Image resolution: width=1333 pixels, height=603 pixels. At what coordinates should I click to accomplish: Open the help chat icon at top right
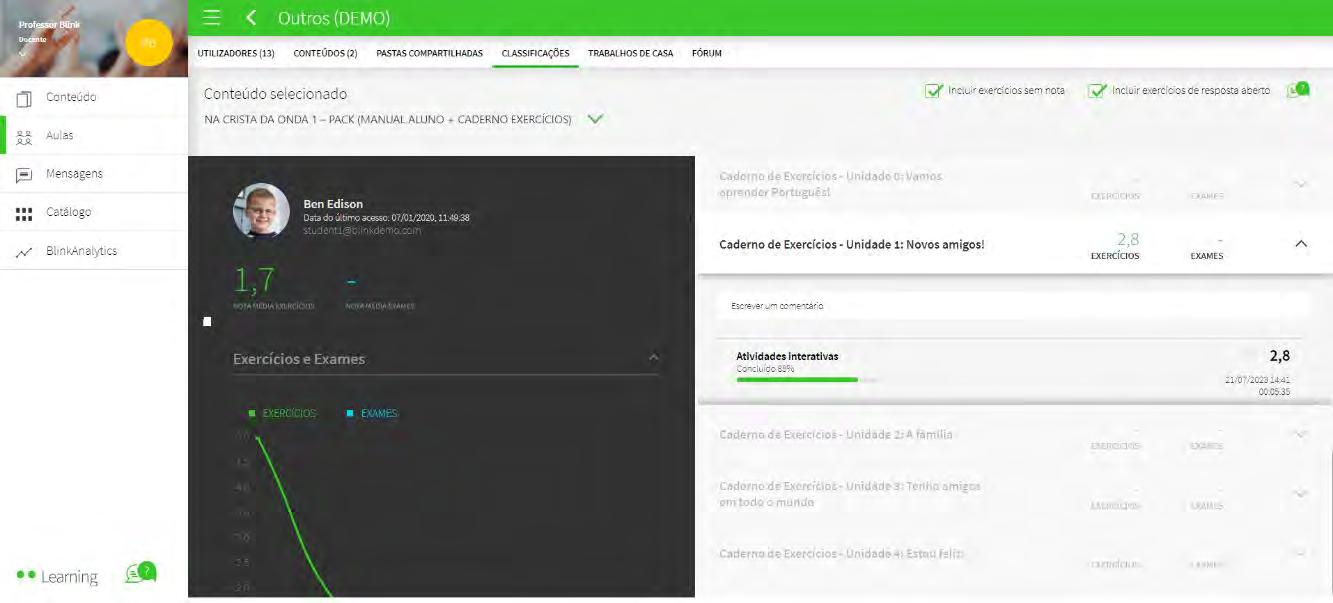point(1297,90)
